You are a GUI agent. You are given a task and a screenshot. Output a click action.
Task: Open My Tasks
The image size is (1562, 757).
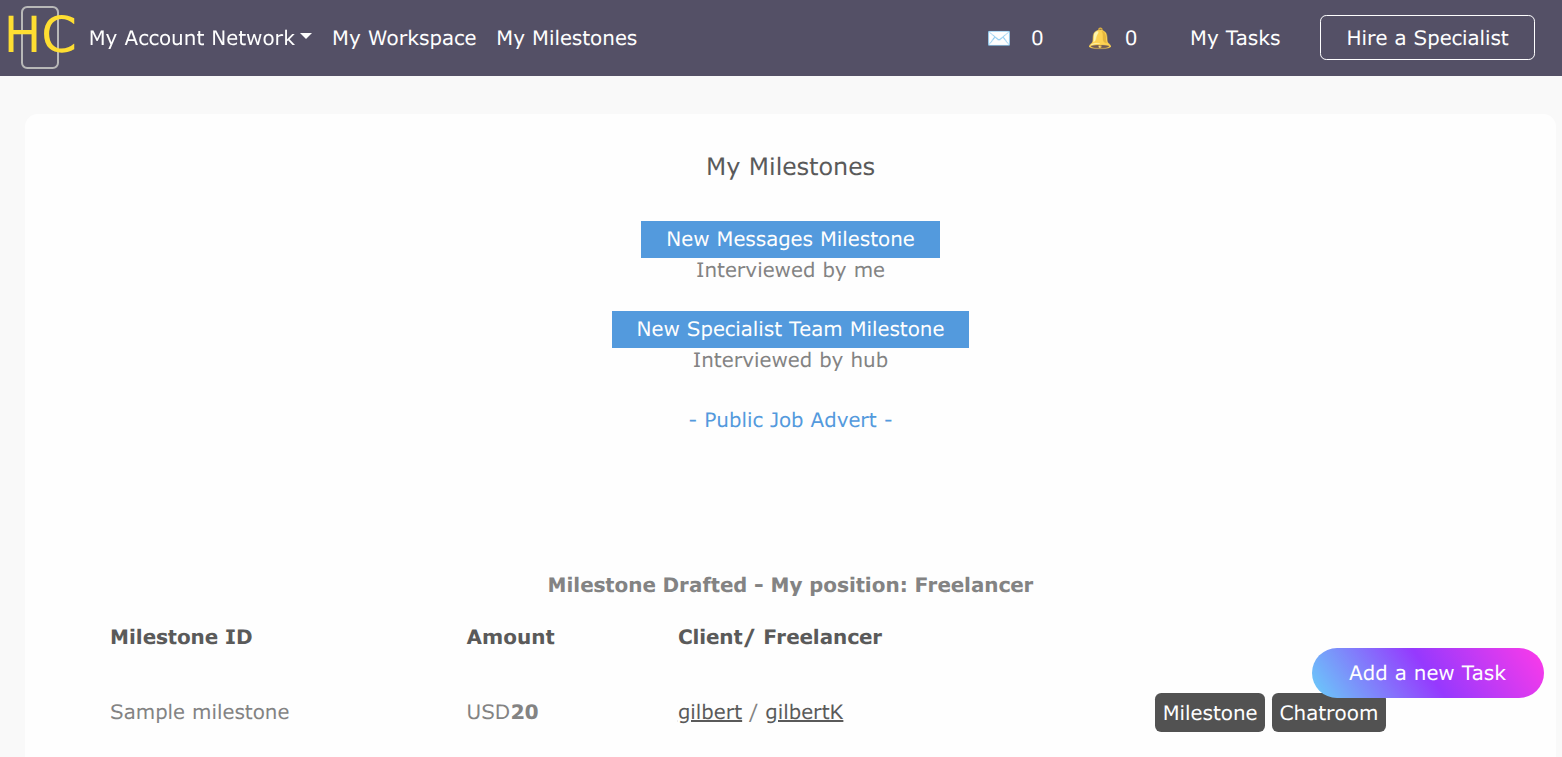[x=1234, y=37]
